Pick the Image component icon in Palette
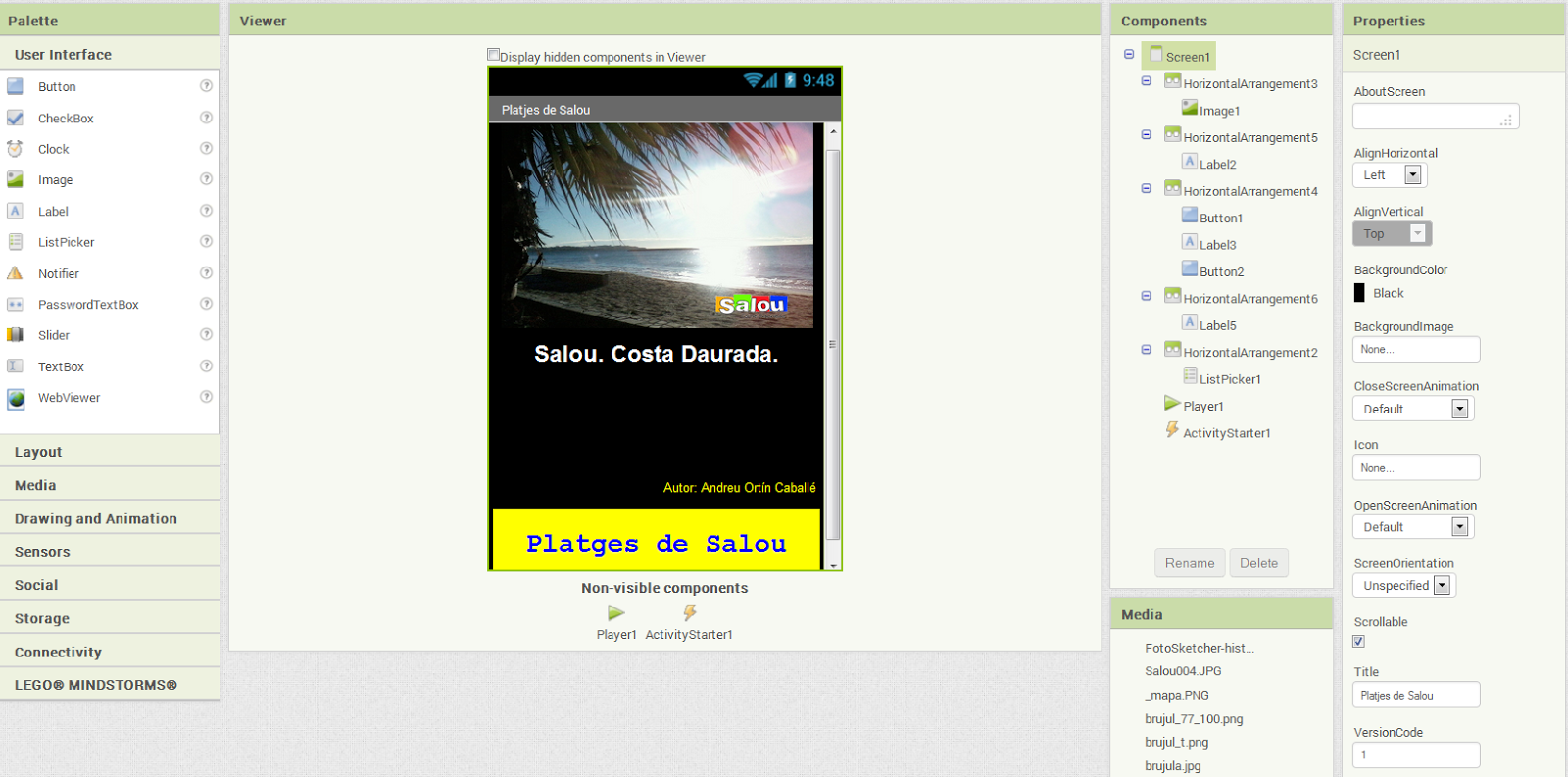The height and width of the screenshot is (777, 1568). (x=15, y=179)
